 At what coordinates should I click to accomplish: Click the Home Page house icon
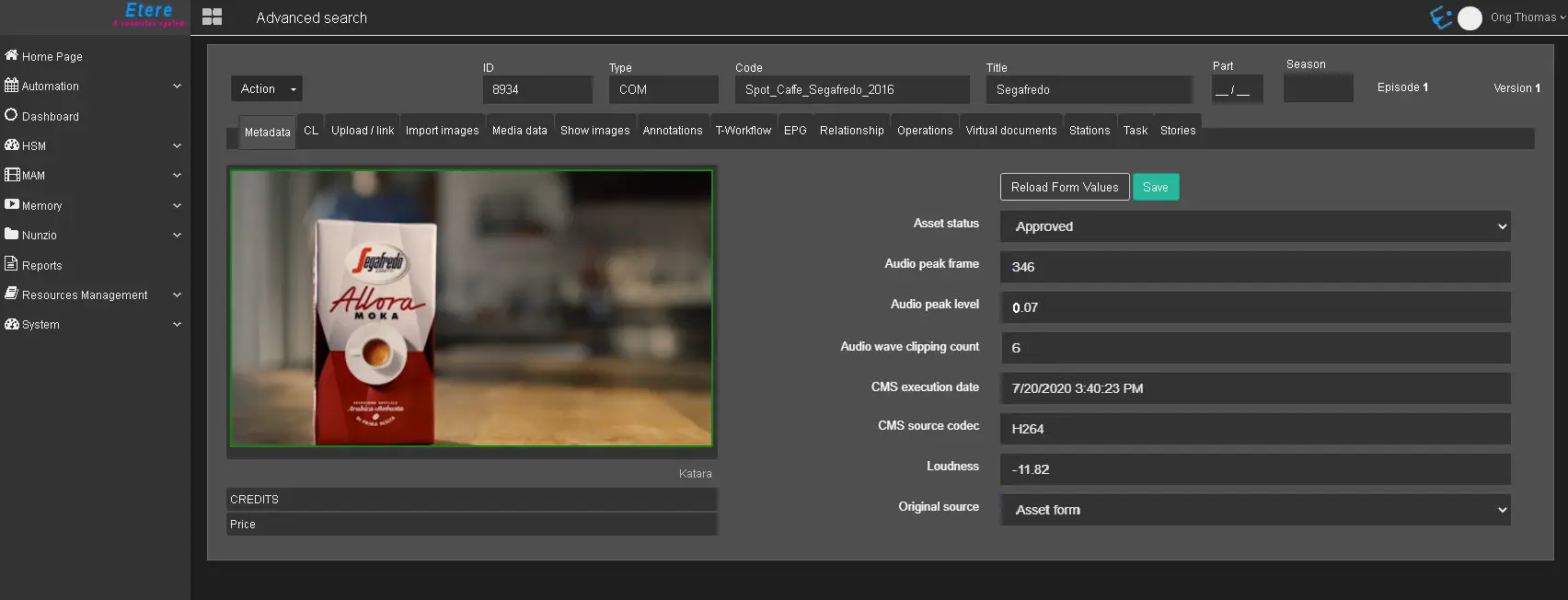coord(11,55)
